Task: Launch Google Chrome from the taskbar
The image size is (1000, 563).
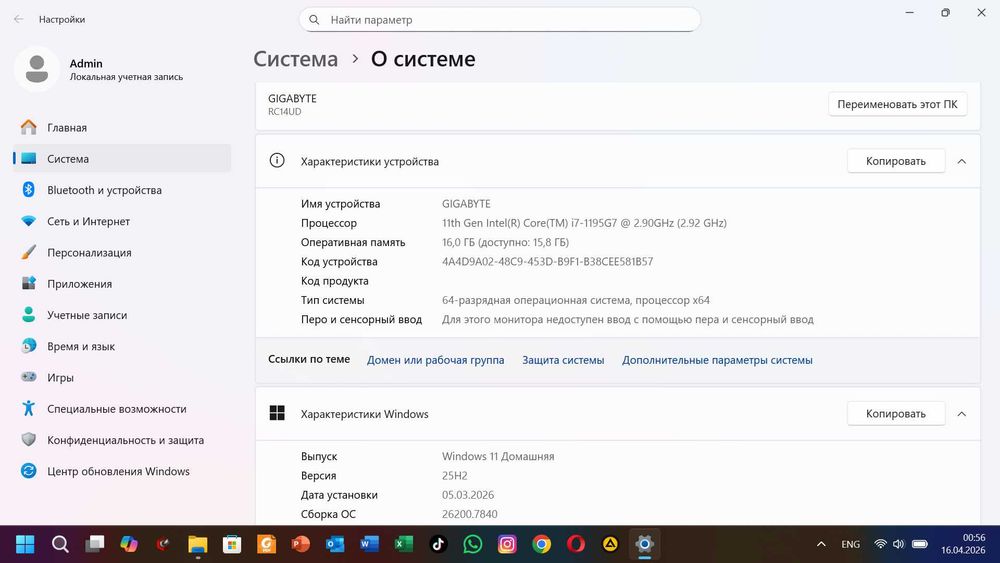Action: tap(541, 544)
